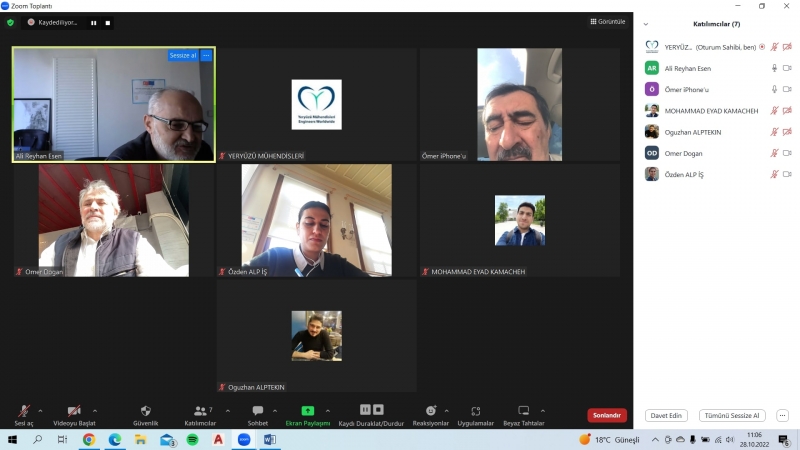This screenshot has height=450, width=800.
Task: Expand arrow next to Katılımcılar toolbar button
Action: [228, 411]
